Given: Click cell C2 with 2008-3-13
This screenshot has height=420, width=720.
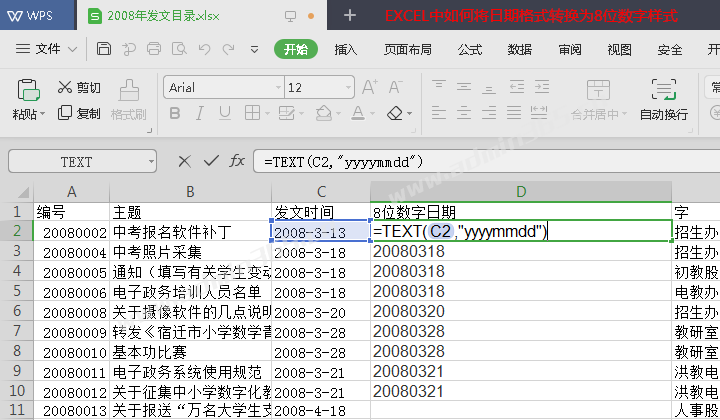Looking at the screenshot, I should 321,231.
